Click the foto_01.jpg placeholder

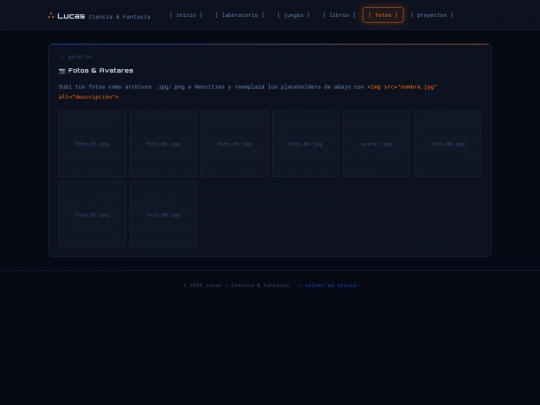tap(92, 144)
